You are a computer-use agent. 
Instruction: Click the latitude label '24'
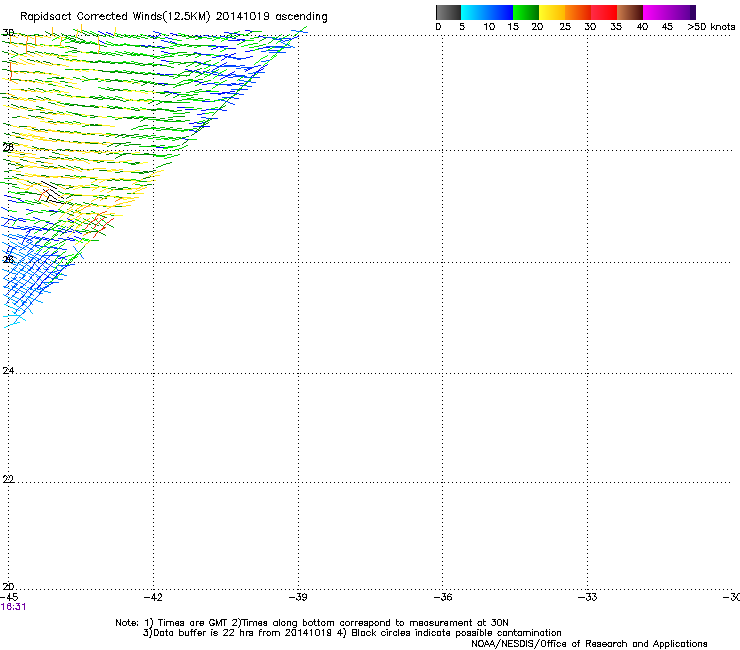click(8, 371)
